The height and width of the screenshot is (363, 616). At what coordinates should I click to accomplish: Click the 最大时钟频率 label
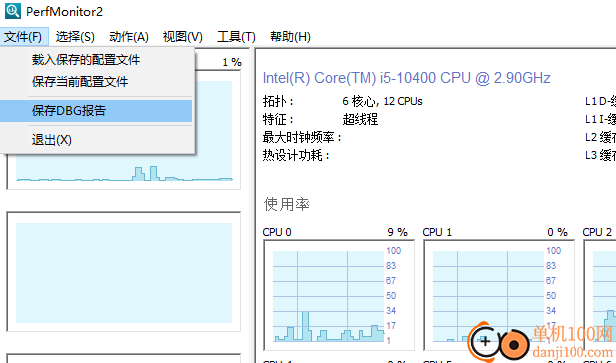(x=302, y=137)
